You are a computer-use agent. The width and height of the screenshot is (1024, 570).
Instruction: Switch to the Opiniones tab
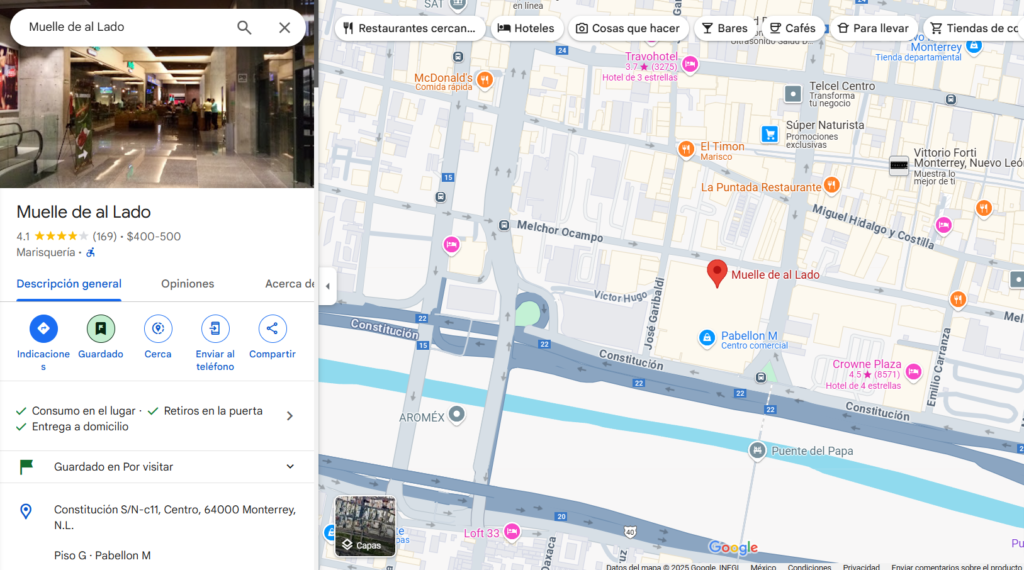188,284
